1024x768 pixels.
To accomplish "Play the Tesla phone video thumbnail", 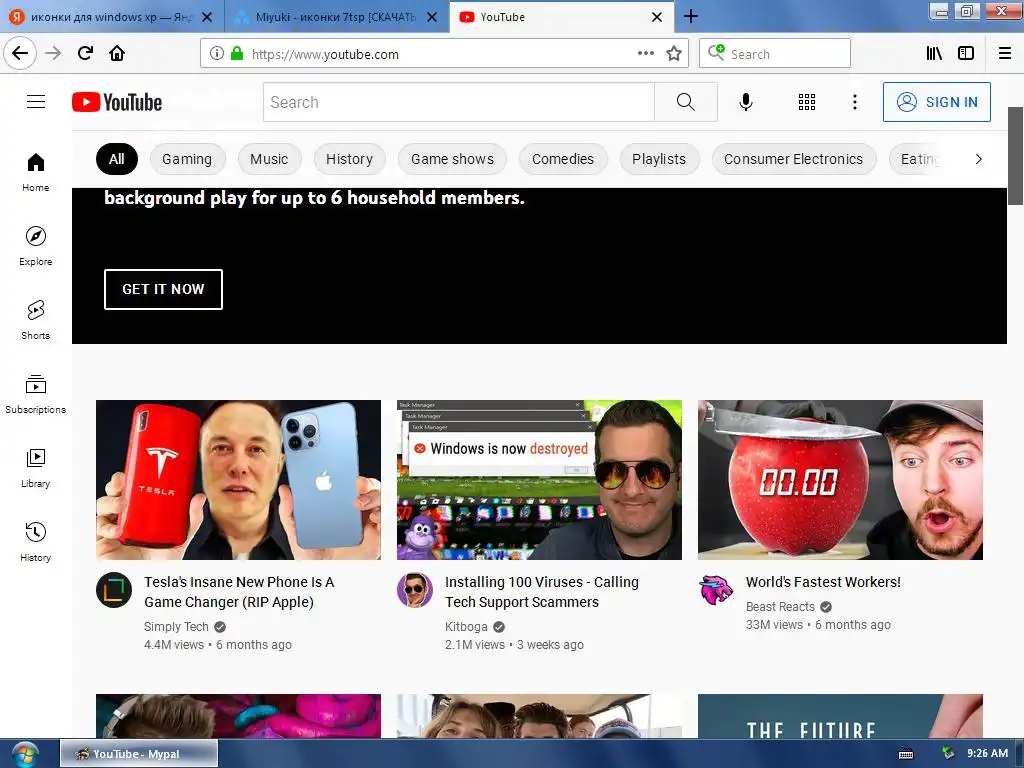I will click(x=238, y=480).
